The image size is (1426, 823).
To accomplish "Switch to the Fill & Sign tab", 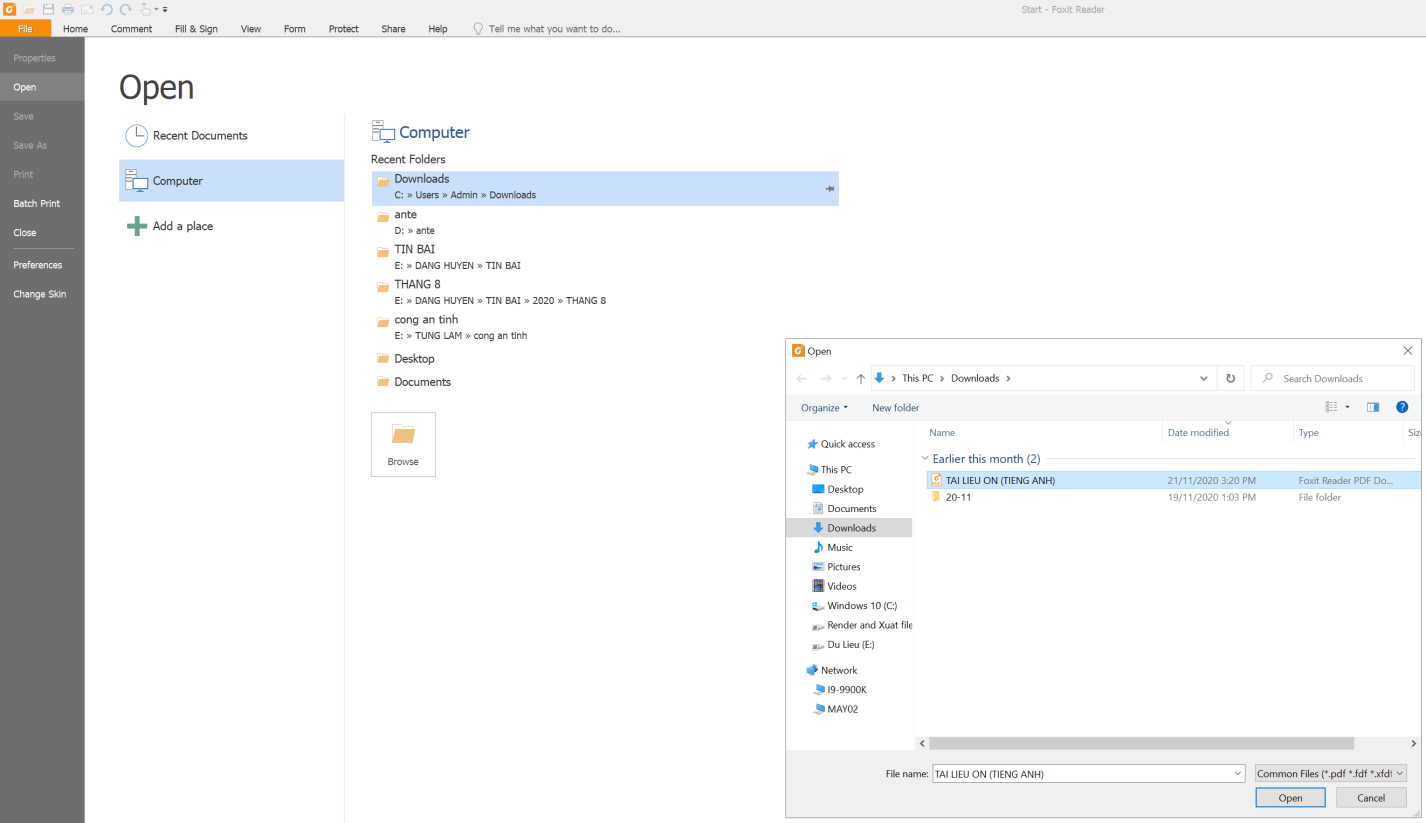I will coord(196,29).
